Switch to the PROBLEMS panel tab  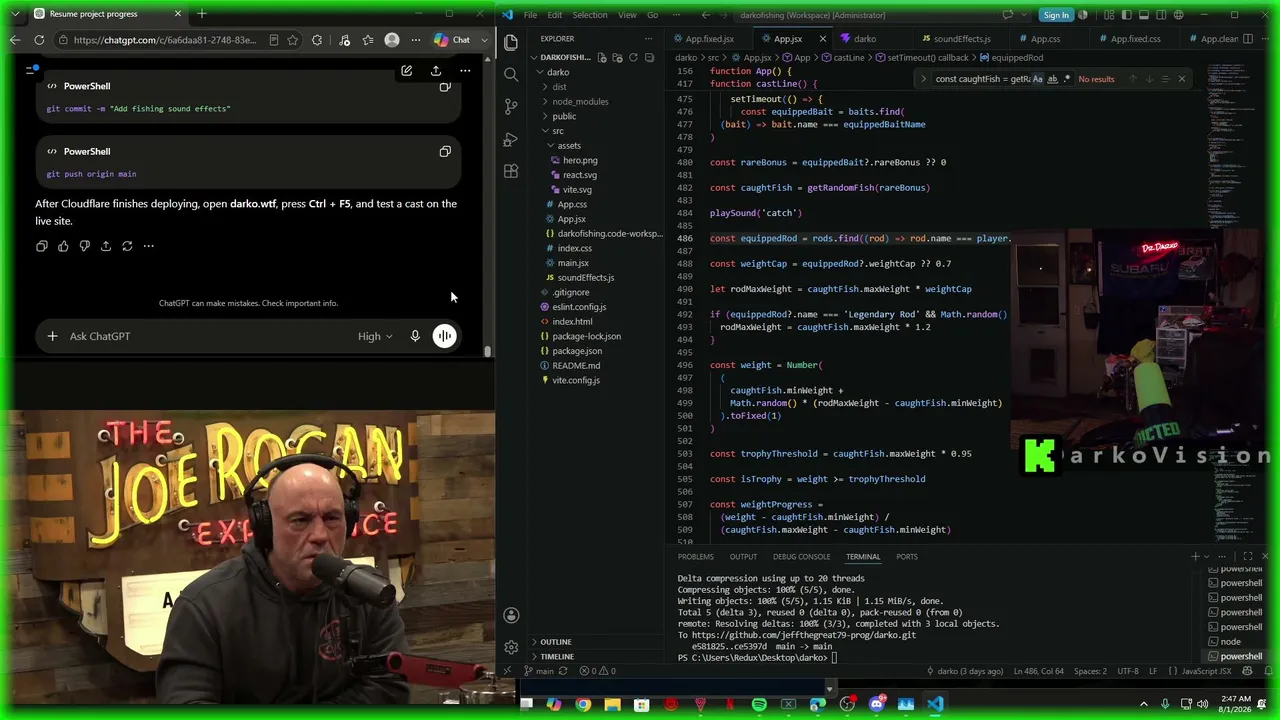[x=695, y=556]
